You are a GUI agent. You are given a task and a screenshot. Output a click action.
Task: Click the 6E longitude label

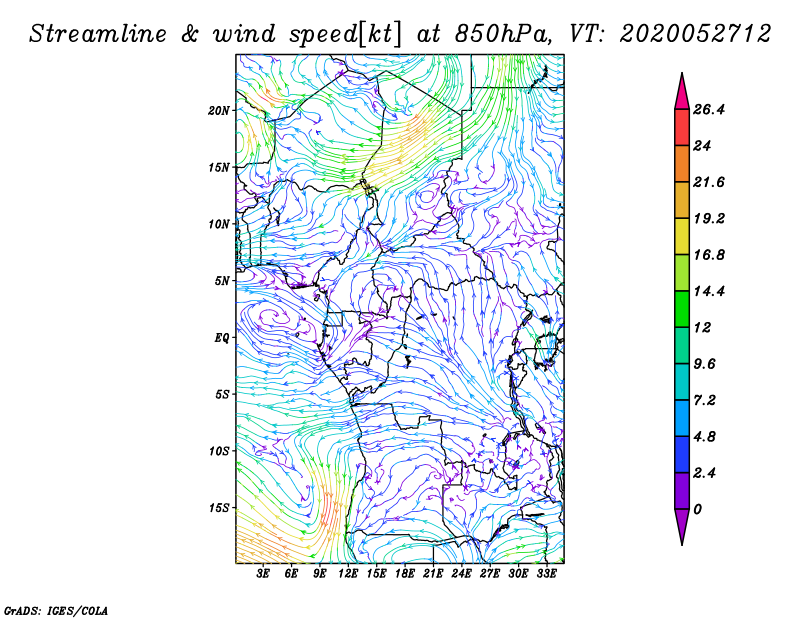coord(291,574)
